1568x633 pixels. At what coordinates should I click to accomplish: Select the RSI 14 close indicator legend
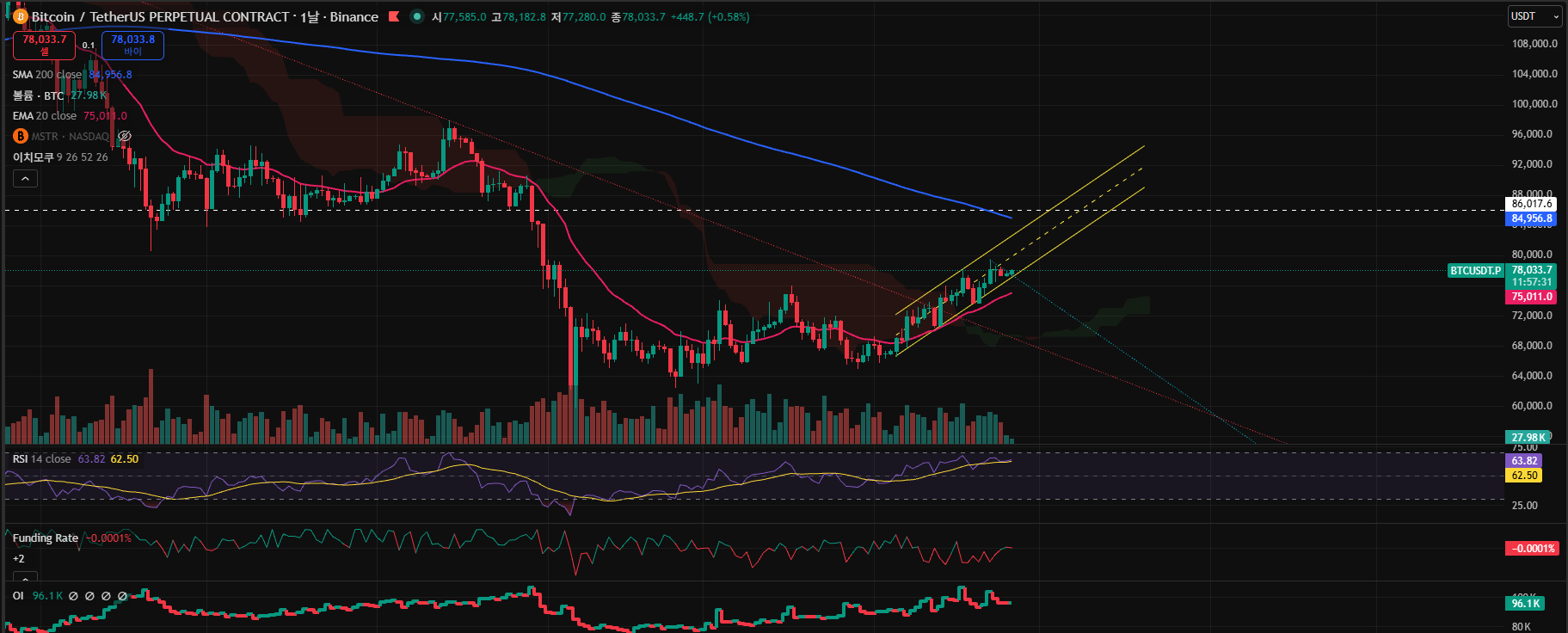pos(42,459)
